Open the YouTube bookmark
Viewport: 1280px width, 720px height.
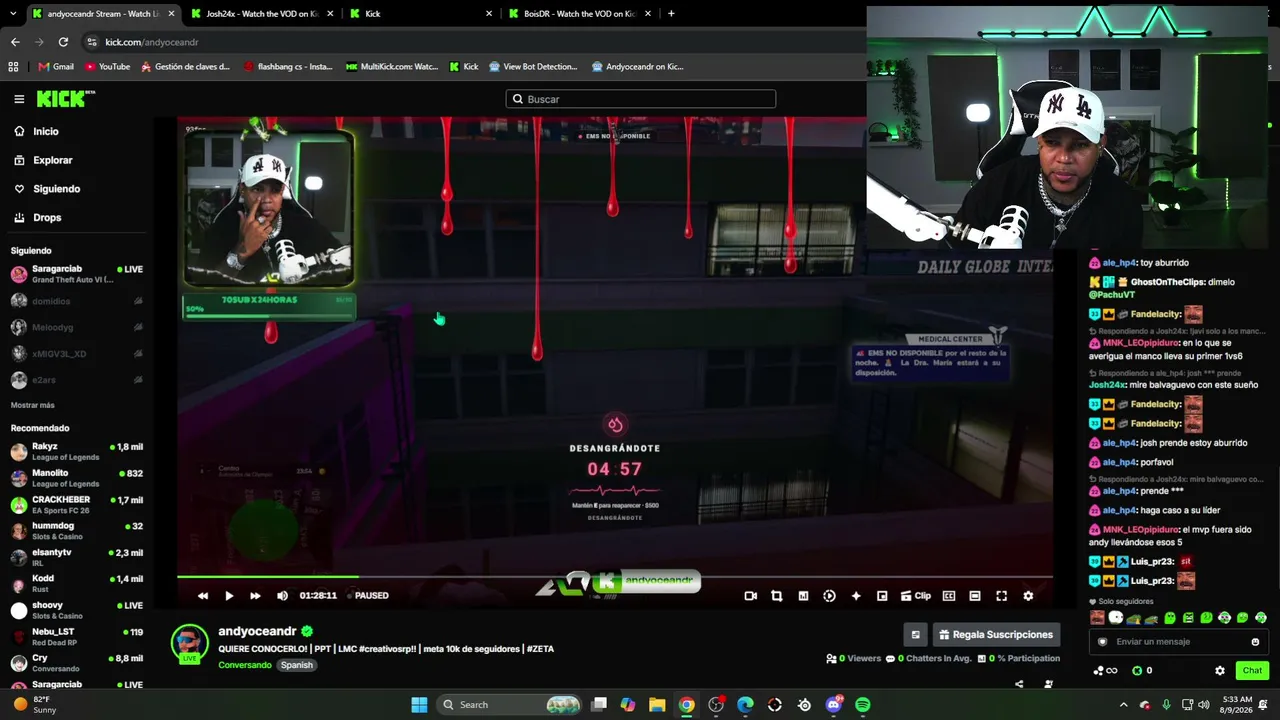click(108, 67)
